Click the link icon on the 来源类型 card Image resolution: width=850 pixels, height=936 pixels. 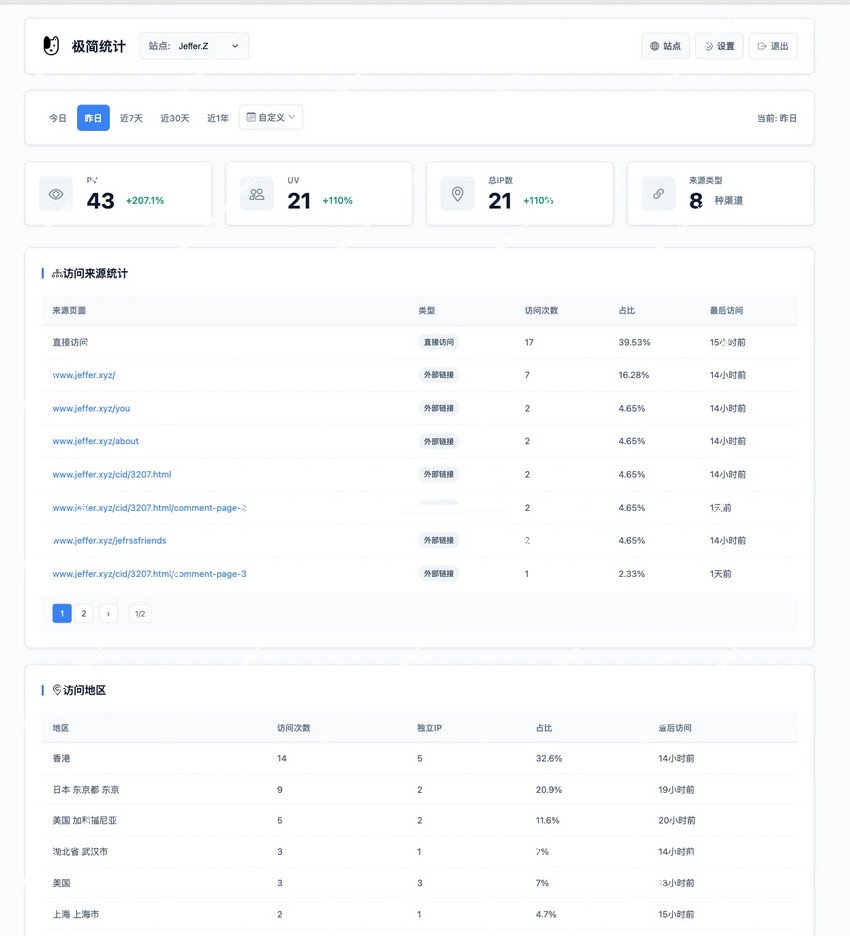(658, 193)
